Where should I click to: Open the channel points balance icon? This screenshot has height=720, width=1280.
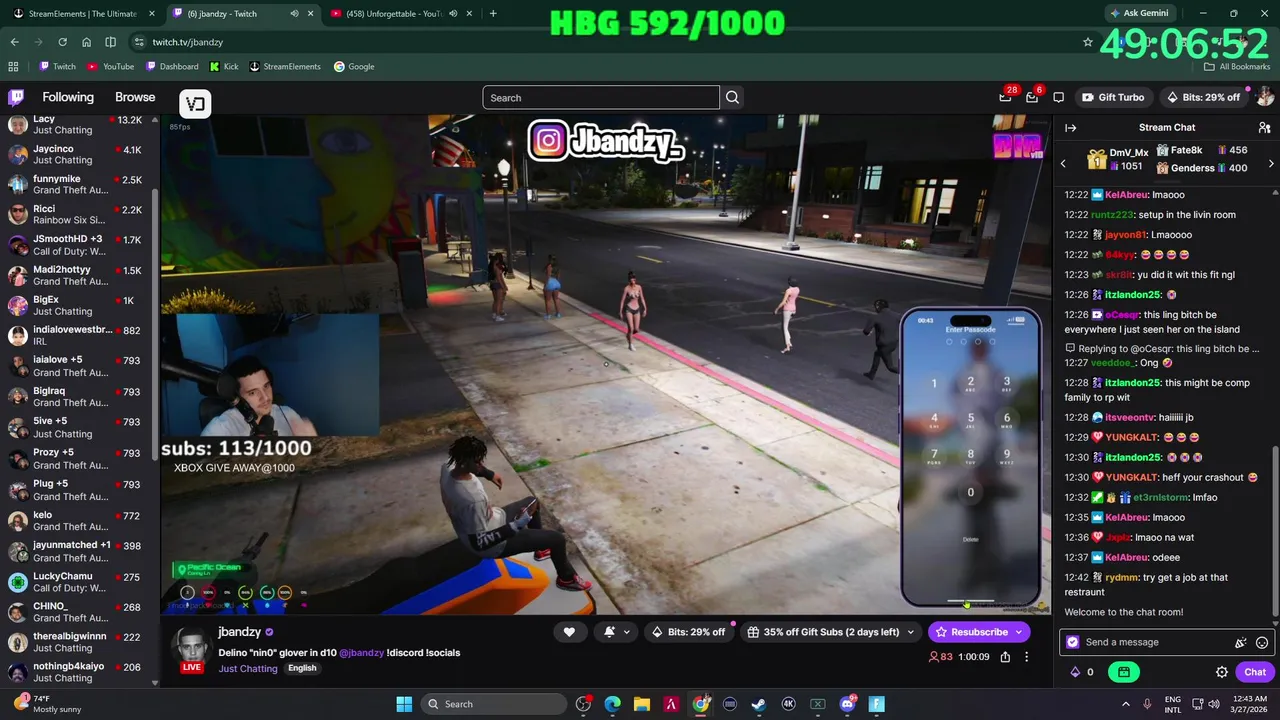[x=1081, y=672]
